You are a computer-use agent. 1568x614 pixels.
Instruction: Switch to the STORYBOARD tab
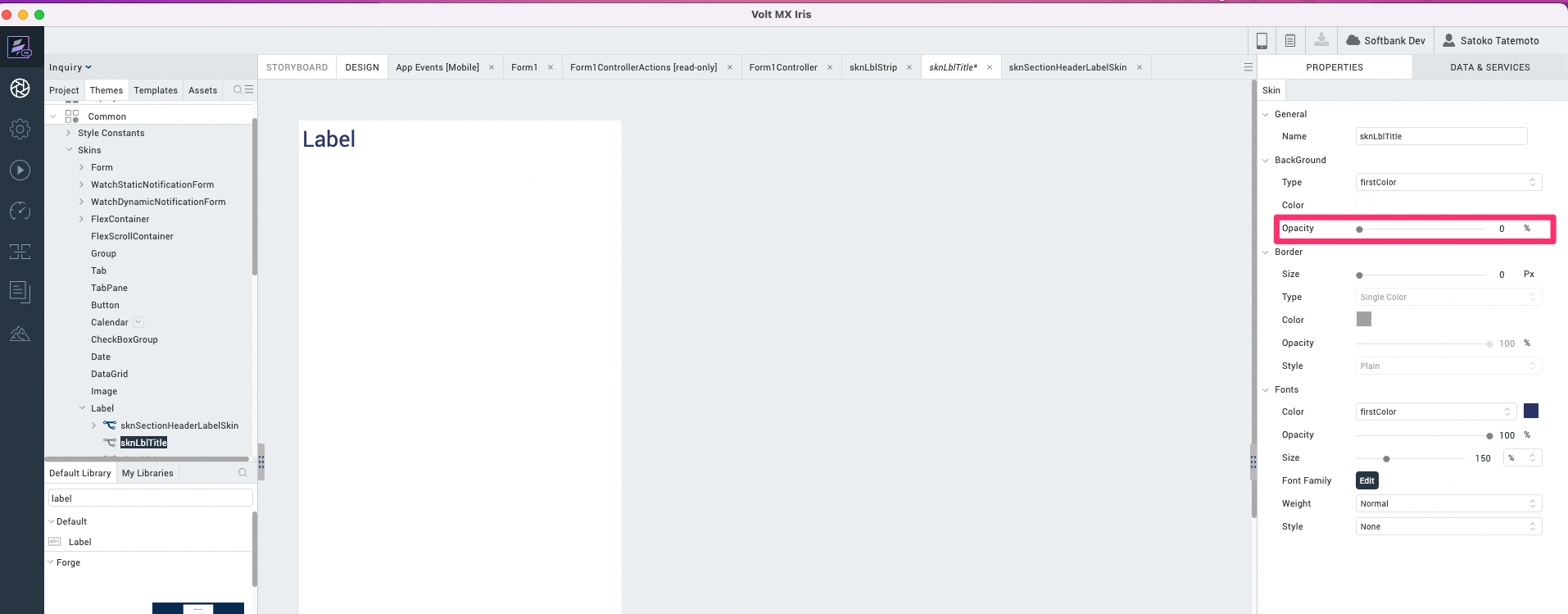coord(297,67)
